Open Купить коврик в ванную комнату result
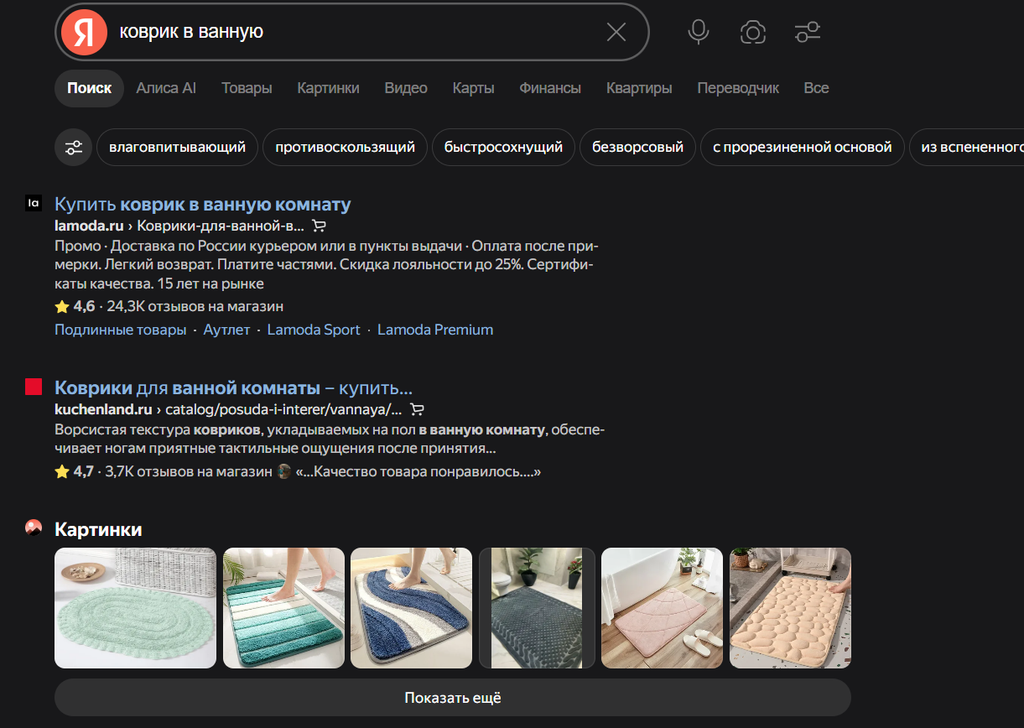 coord(202,204)
